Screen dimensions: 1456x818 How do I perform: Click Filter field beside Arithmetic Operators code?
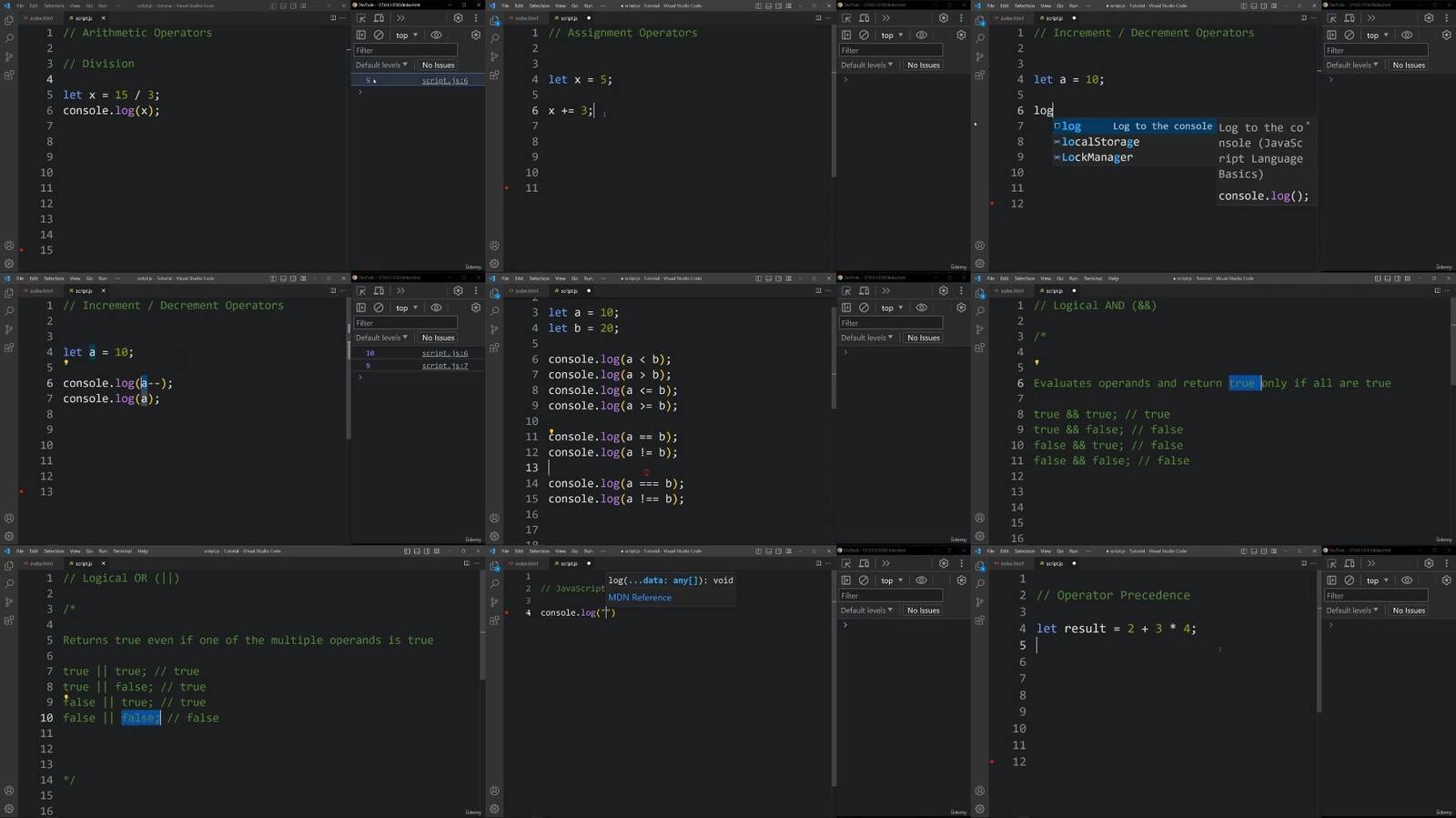[406, 50]
